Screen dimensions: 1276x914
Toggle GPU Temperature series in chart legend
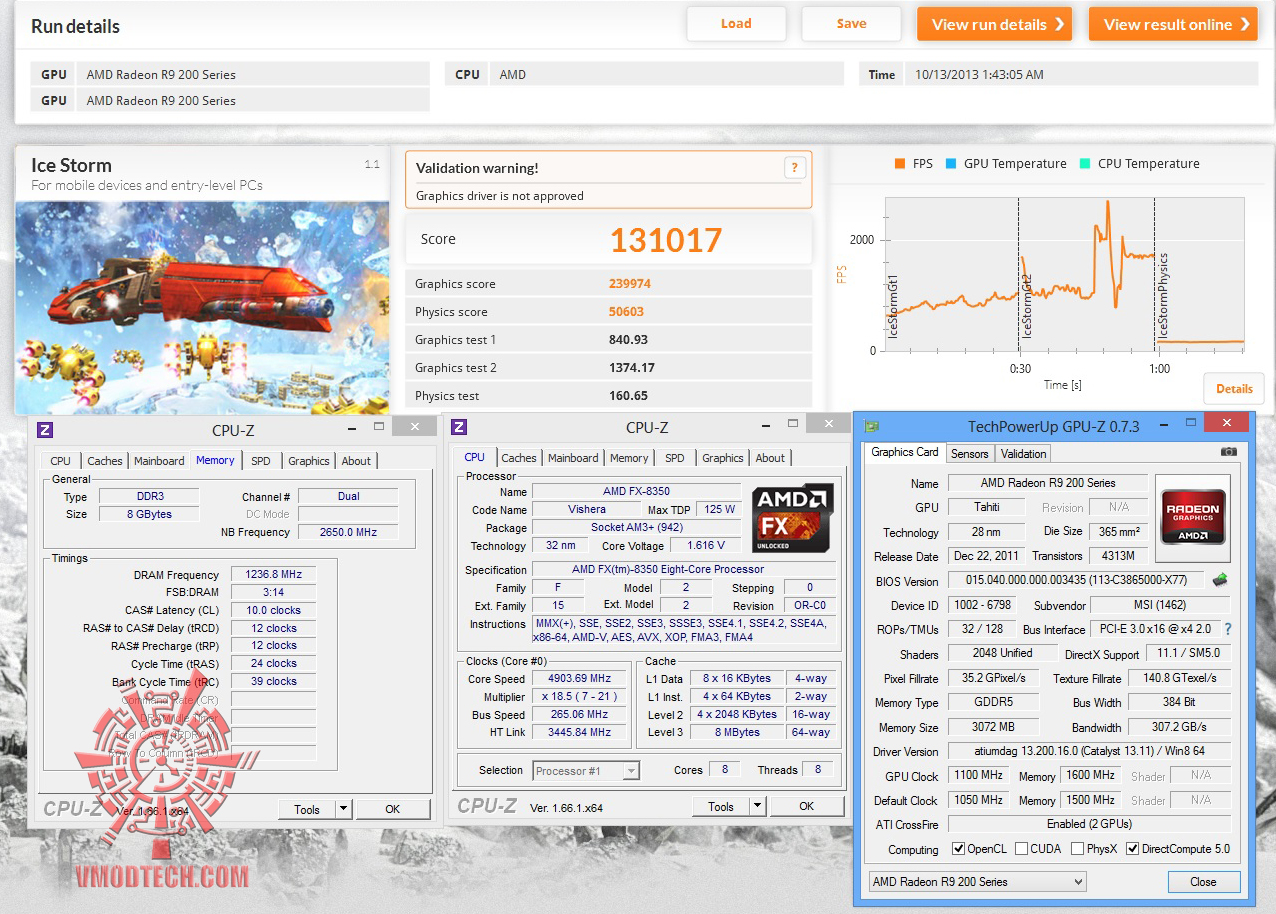point(1005,163)
